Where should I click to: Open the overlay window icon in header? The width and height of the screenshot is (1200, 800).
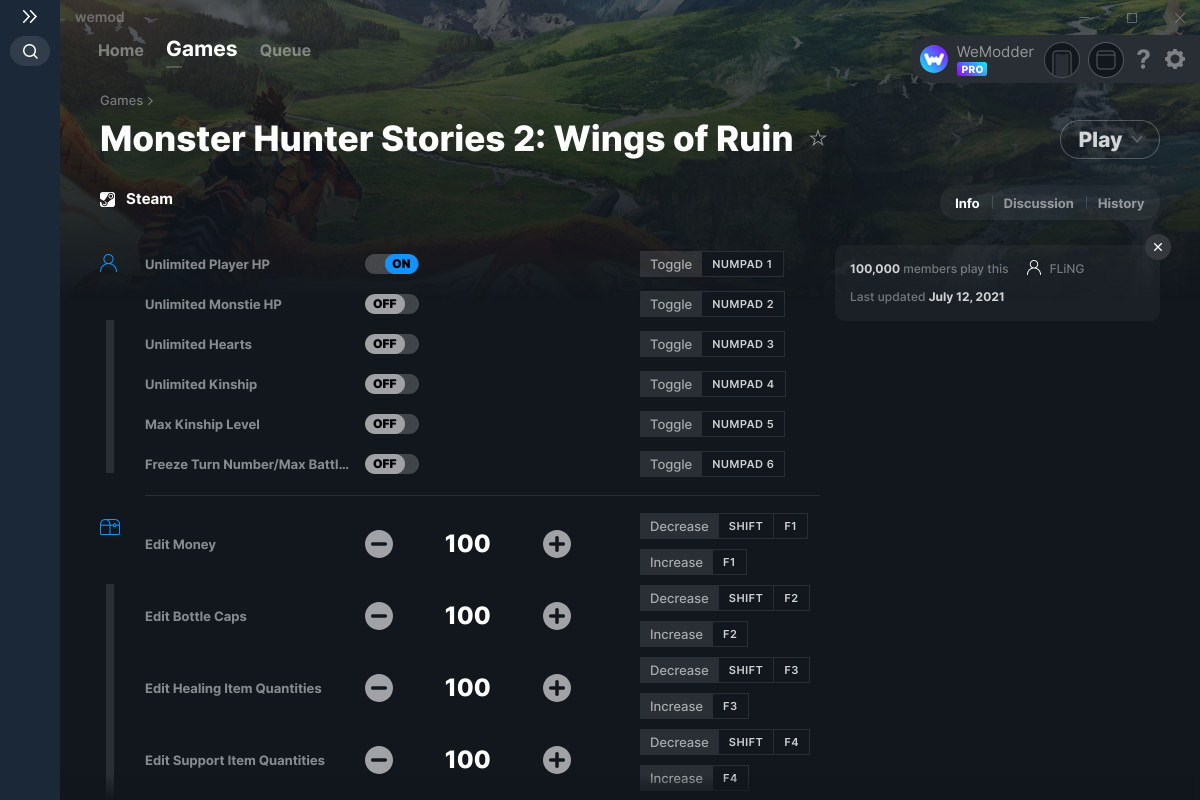[1106, 60]
